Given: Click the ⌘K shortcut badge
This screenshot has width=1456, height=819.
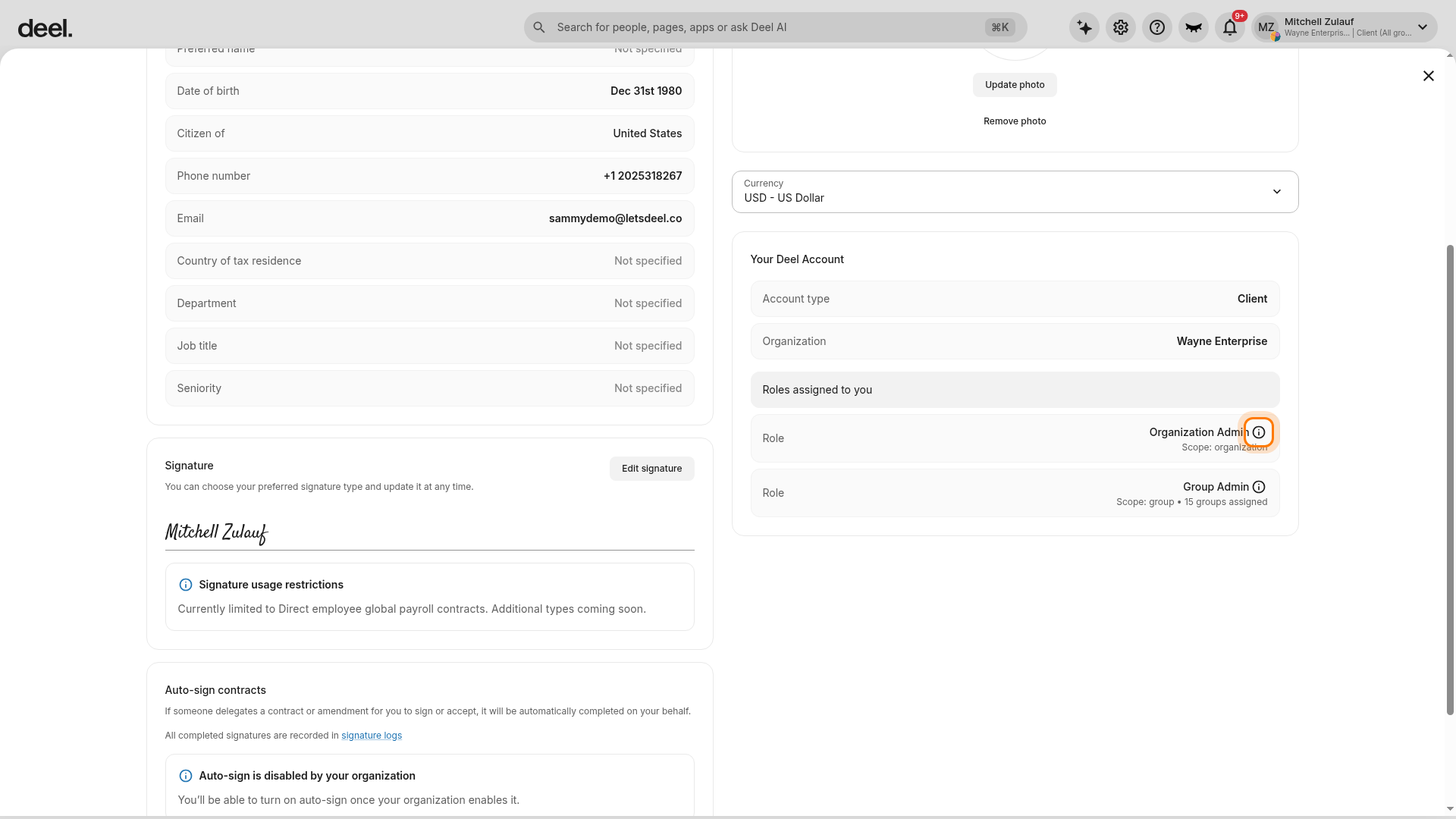Looking at the screenshot, I should [1000, 27].
